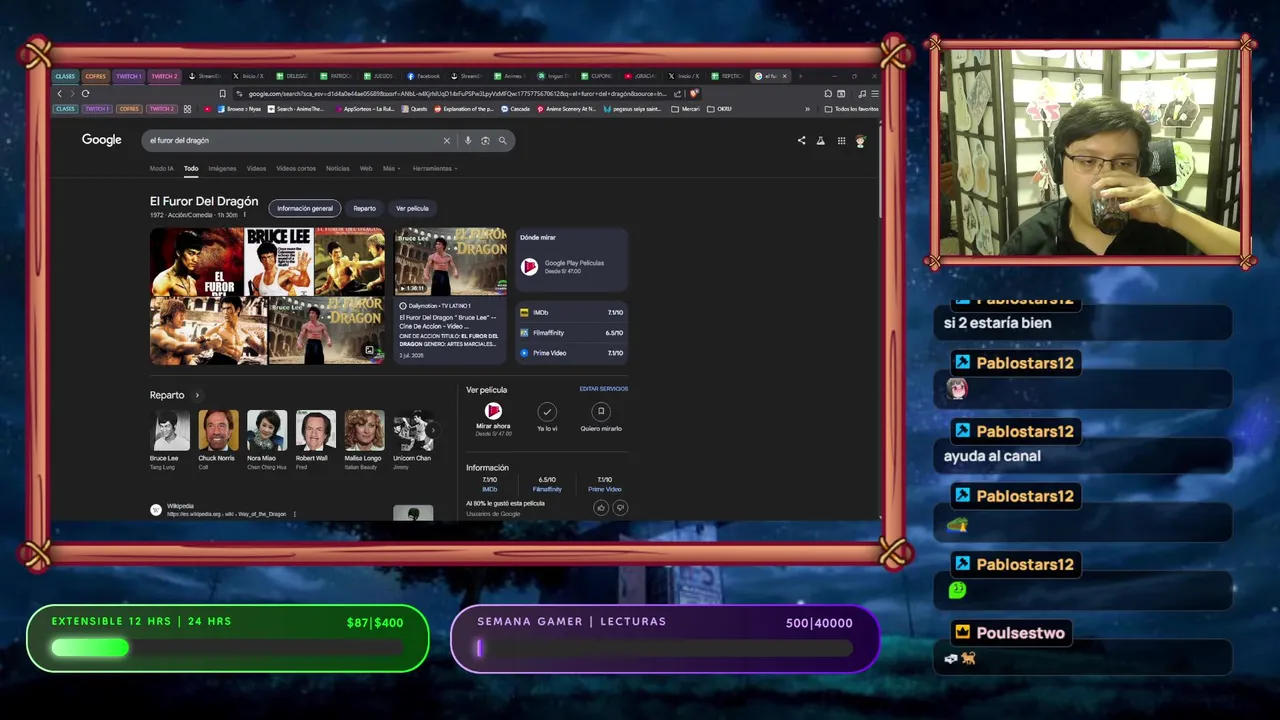Open the Herramientas dropdown

(x=435, y=168)
